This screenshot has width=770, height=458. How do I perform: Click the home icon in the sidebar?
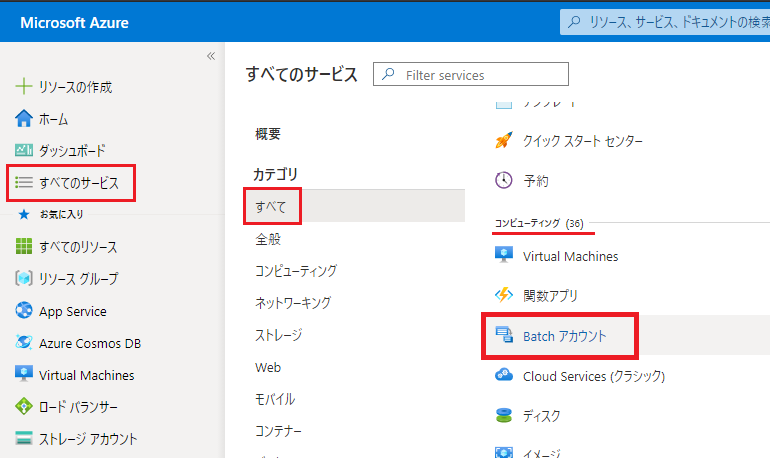click(x=24, y=118)
